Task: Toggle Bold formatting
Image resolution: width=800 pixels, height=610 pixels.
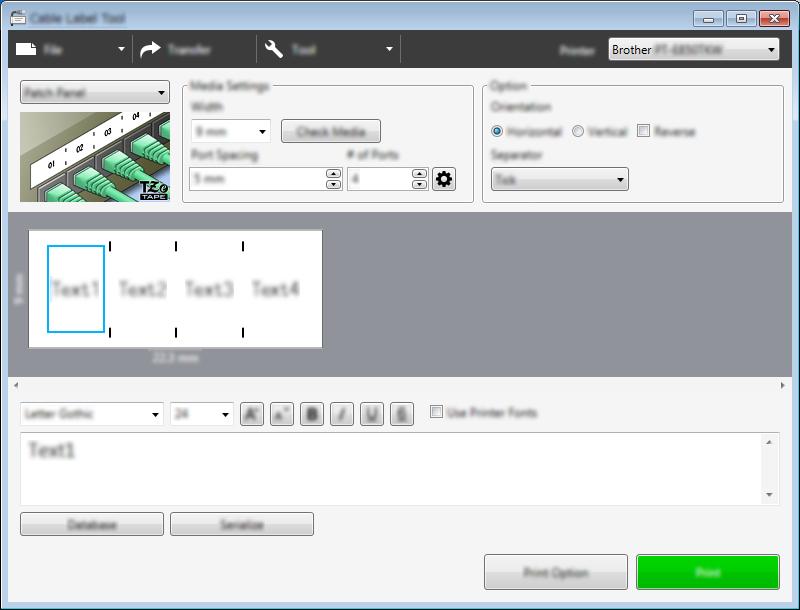Action: pos(312,414)
